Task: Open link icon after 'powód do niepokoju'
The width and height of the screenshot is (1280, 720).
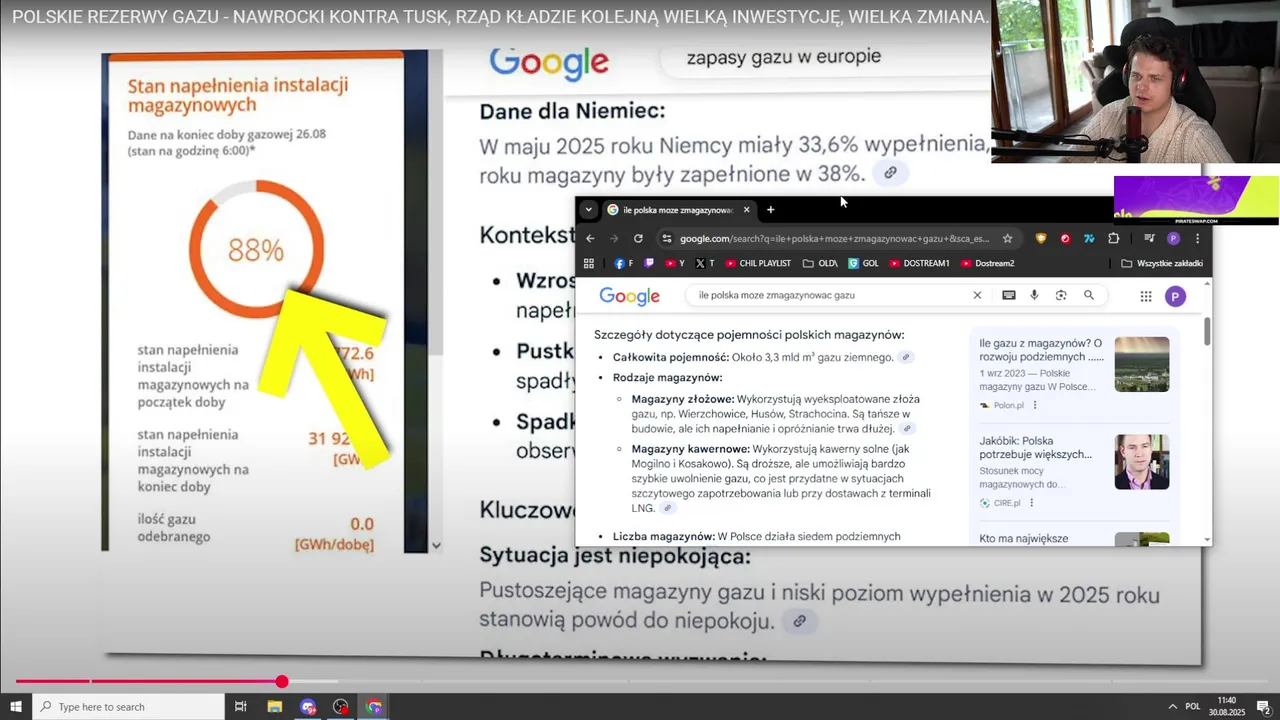Action: (x=799, y=621)
